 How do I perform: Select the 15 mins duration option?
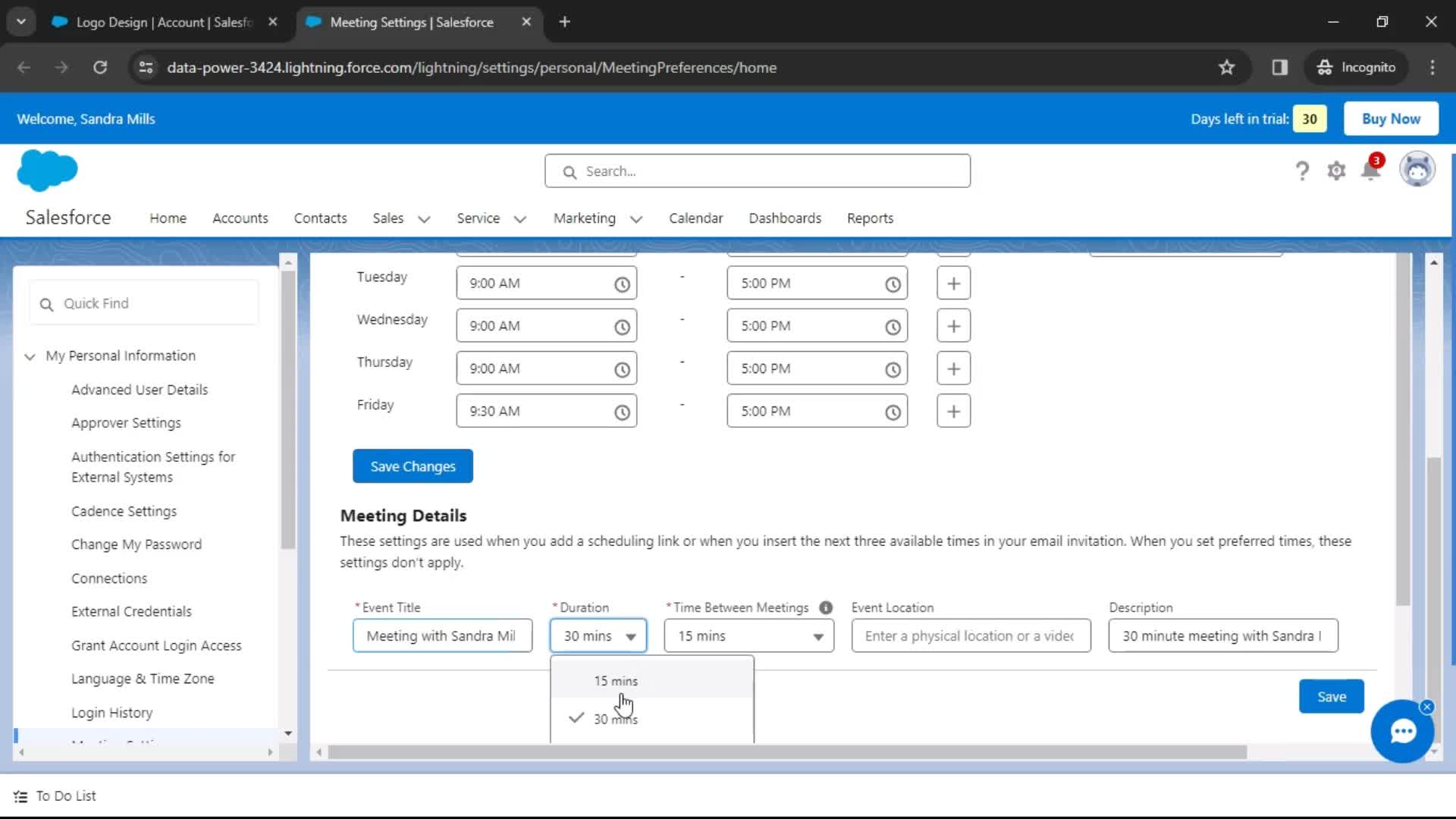pos(652,680)
